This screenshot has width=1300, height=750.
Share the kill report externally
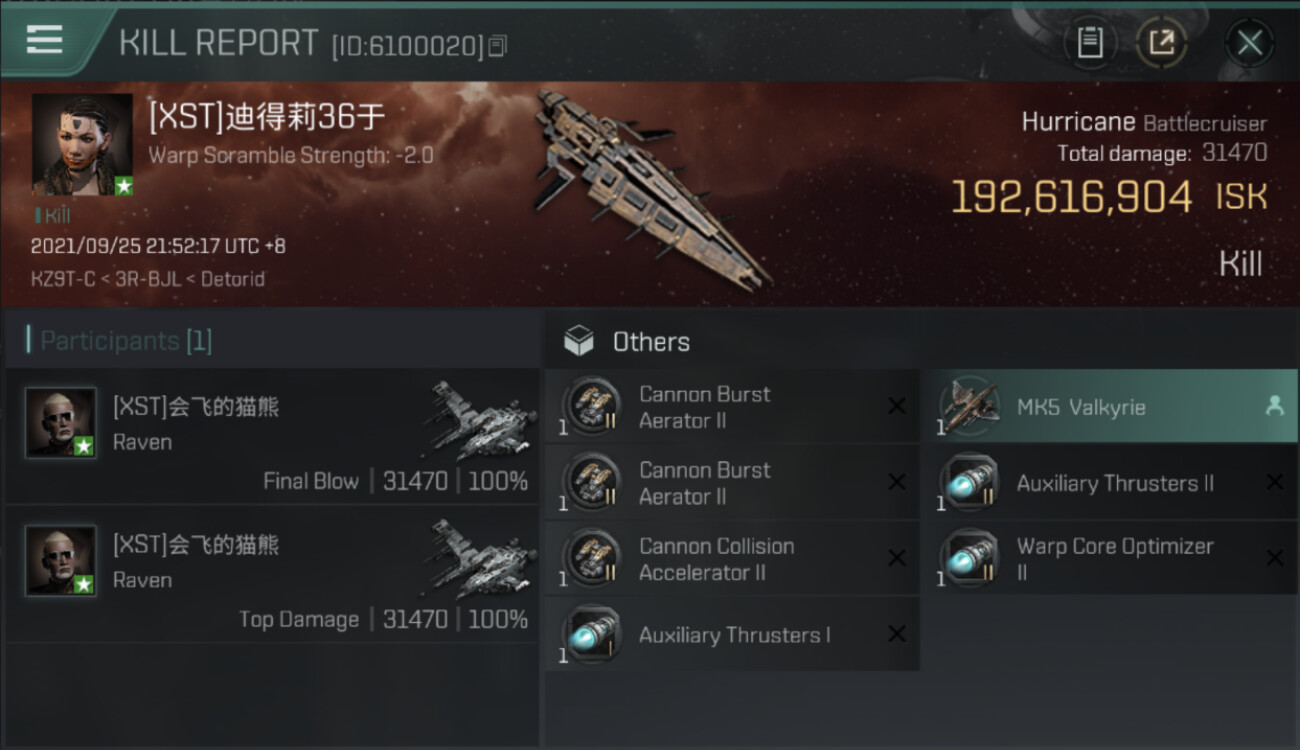[x=1161, y=43]
